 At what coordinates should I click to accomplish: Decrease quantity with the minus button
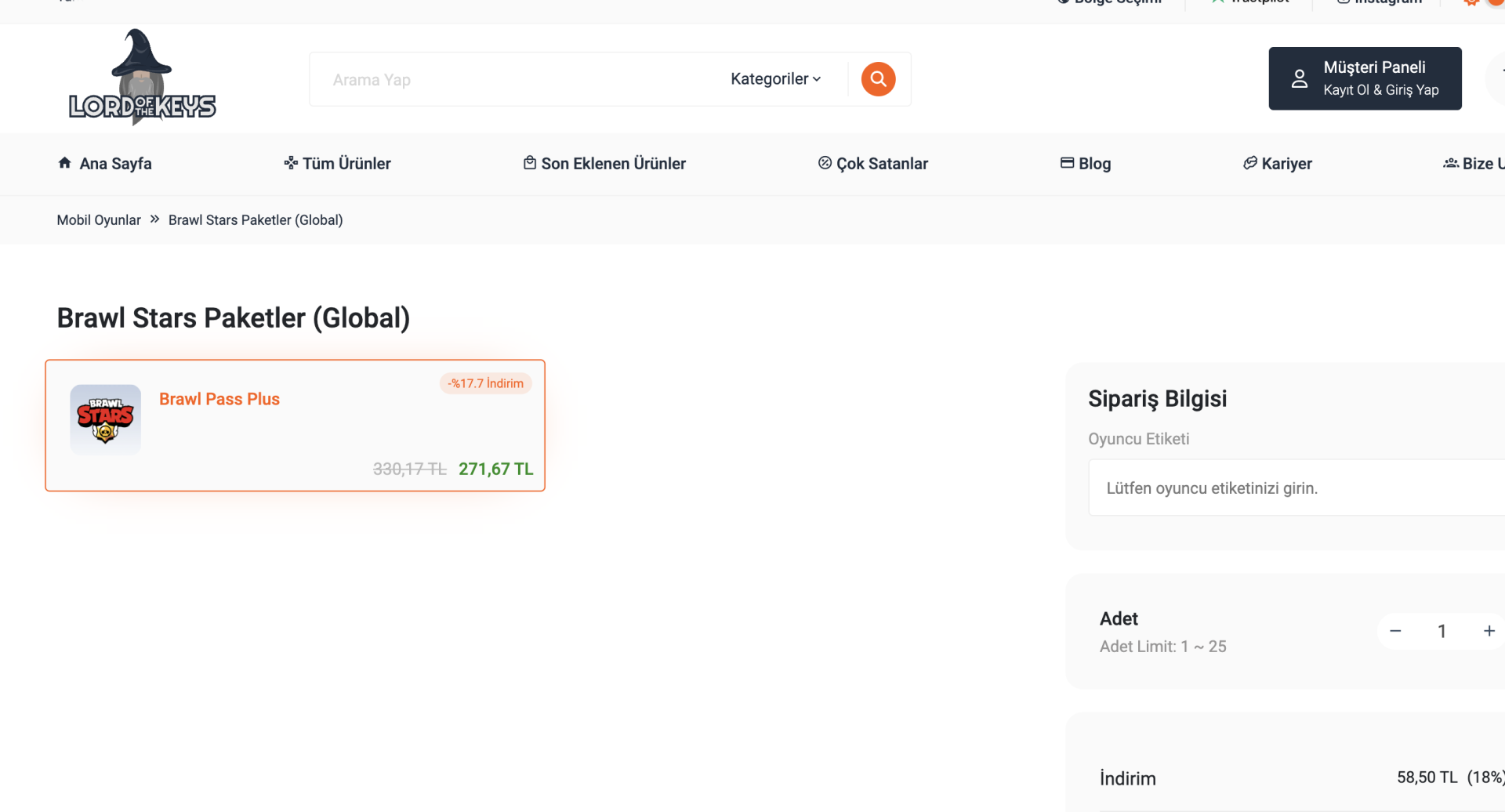coord(1395,631)
